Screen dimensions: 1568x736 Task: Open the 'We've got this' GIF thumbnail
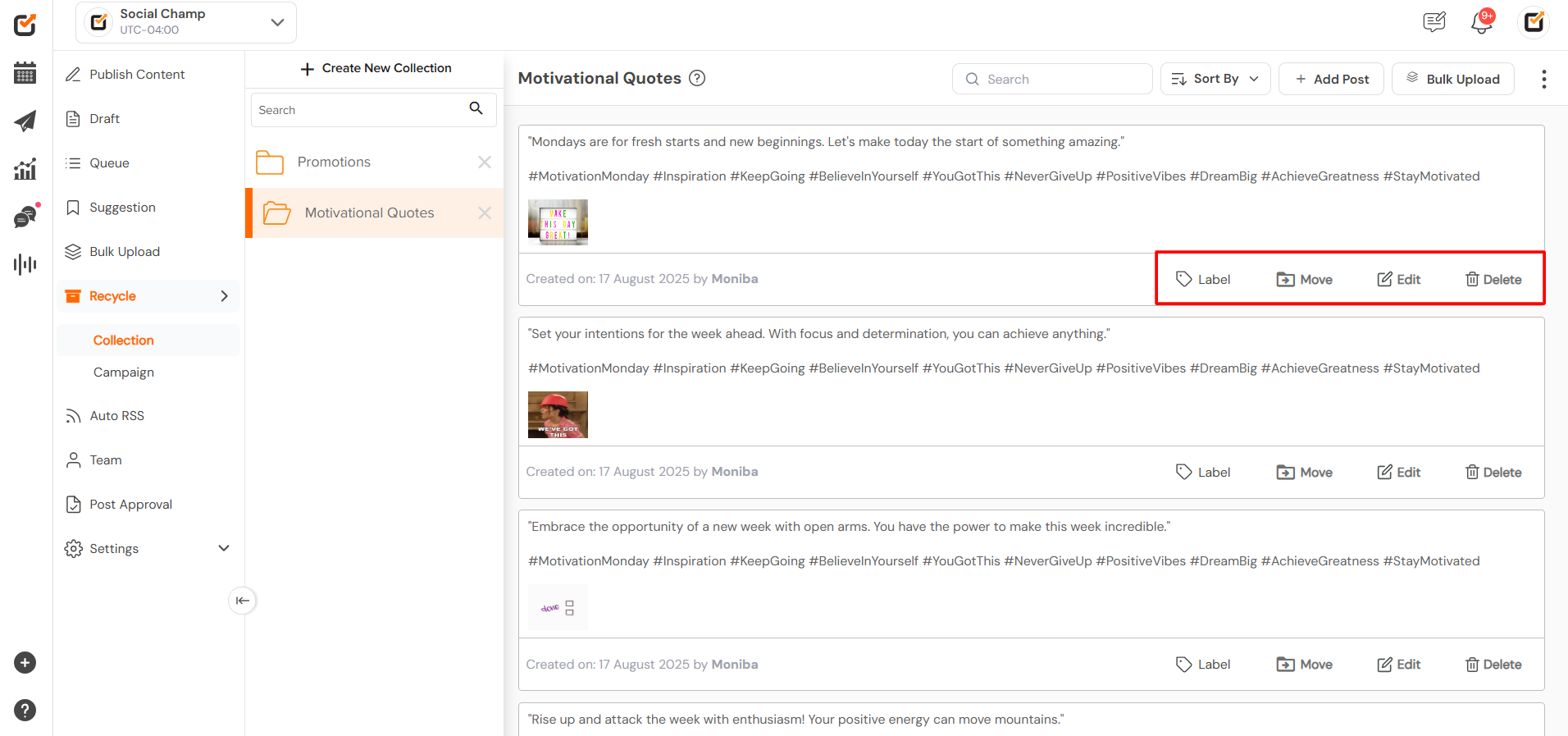coord(558,414)
